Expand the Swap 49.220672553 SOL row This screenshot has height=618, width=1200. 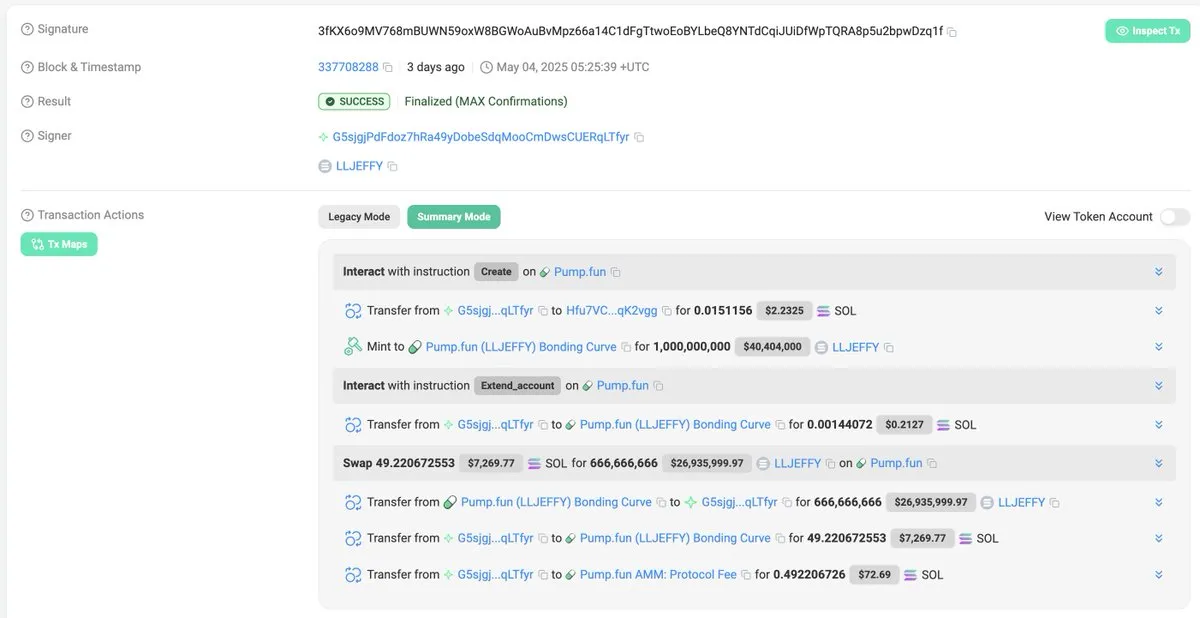coord(1158,464)
